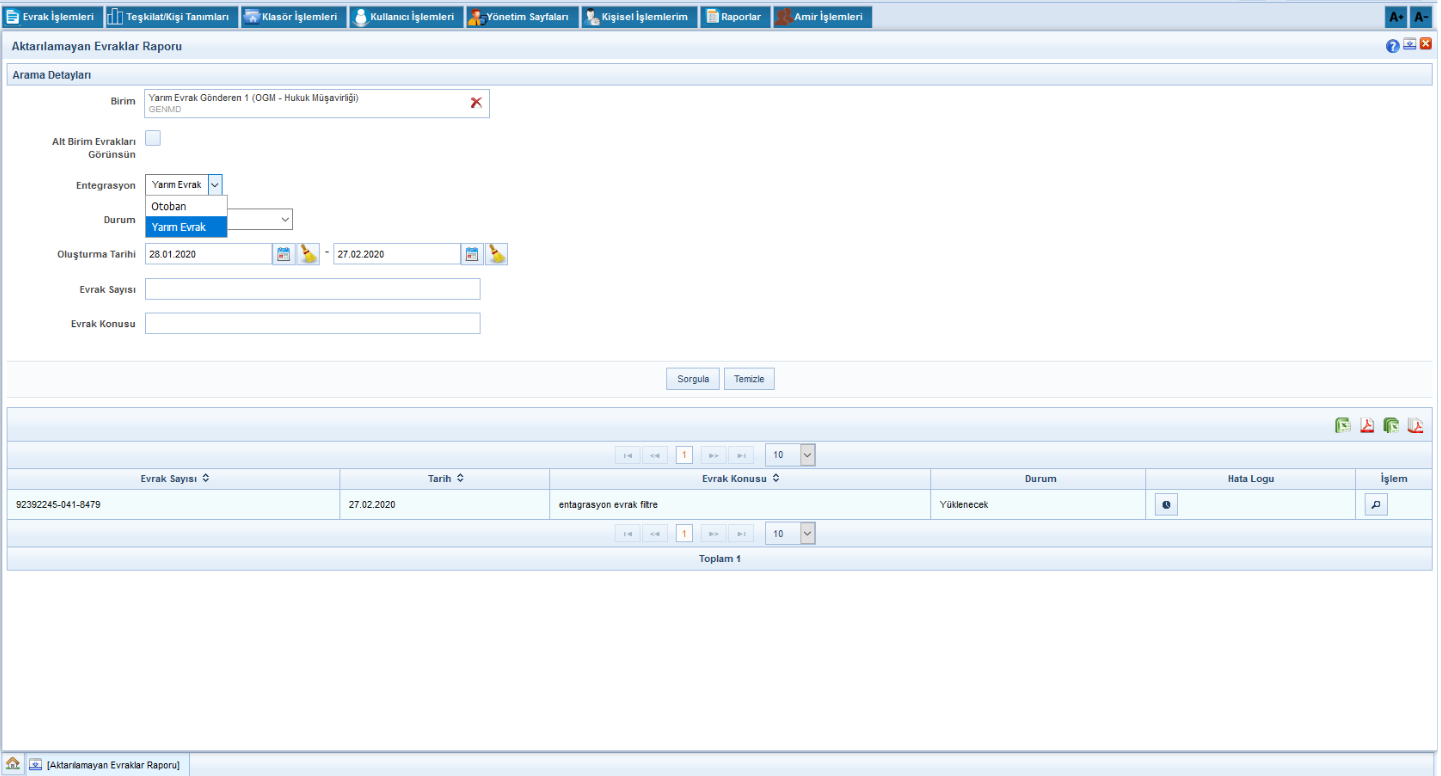This screenshot has width=1441, height=776.
Task: Open the magnifier action in the İşlem column
Action: 1376,505
